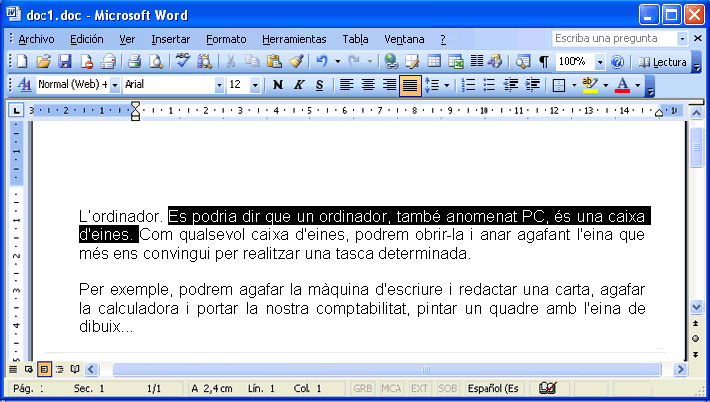The height and width of the screenshot is (402, 710).
Task: Toggle bold (N) formatting
Action: 278,85
